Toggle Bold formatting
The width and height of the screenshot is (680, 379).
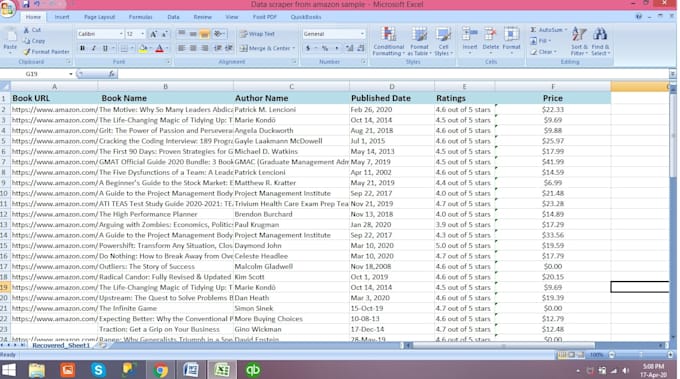(82, 49)
